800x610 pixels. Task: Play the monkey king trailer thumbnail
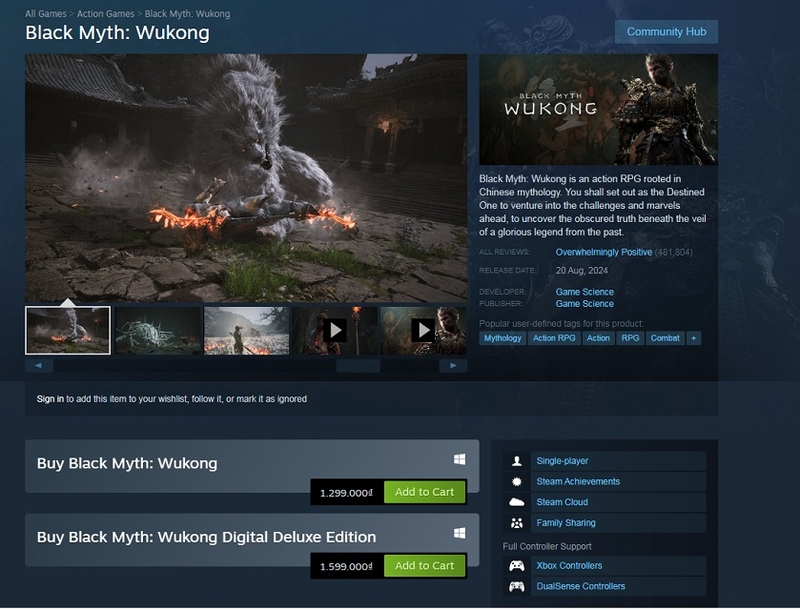point(423,331)
